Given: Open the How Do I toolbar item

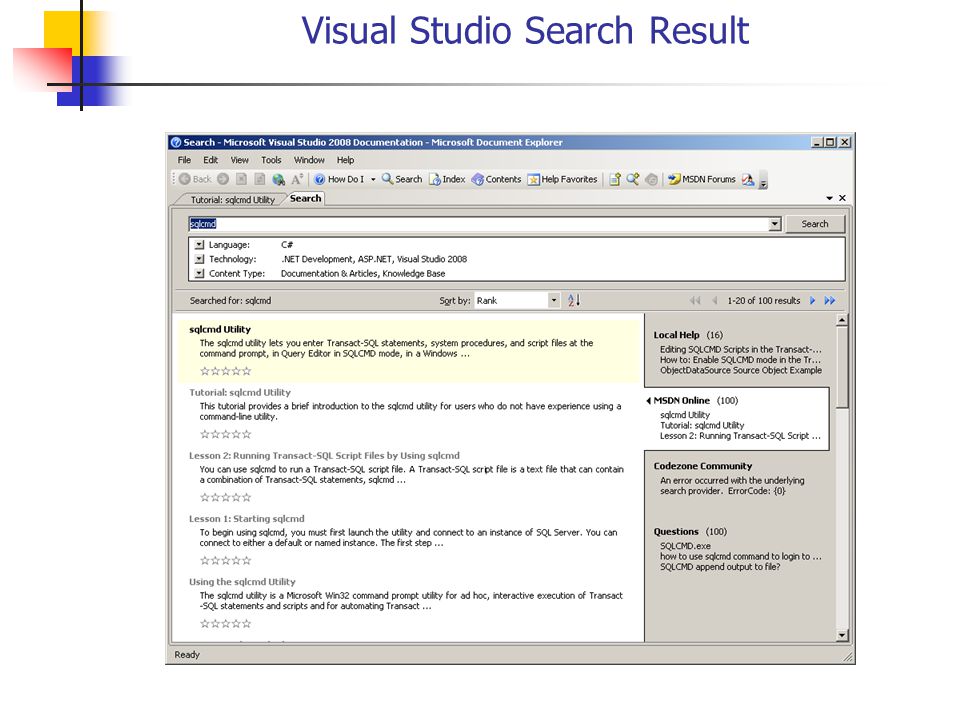Looking at the screenshot, I should [x=339, y=179].
